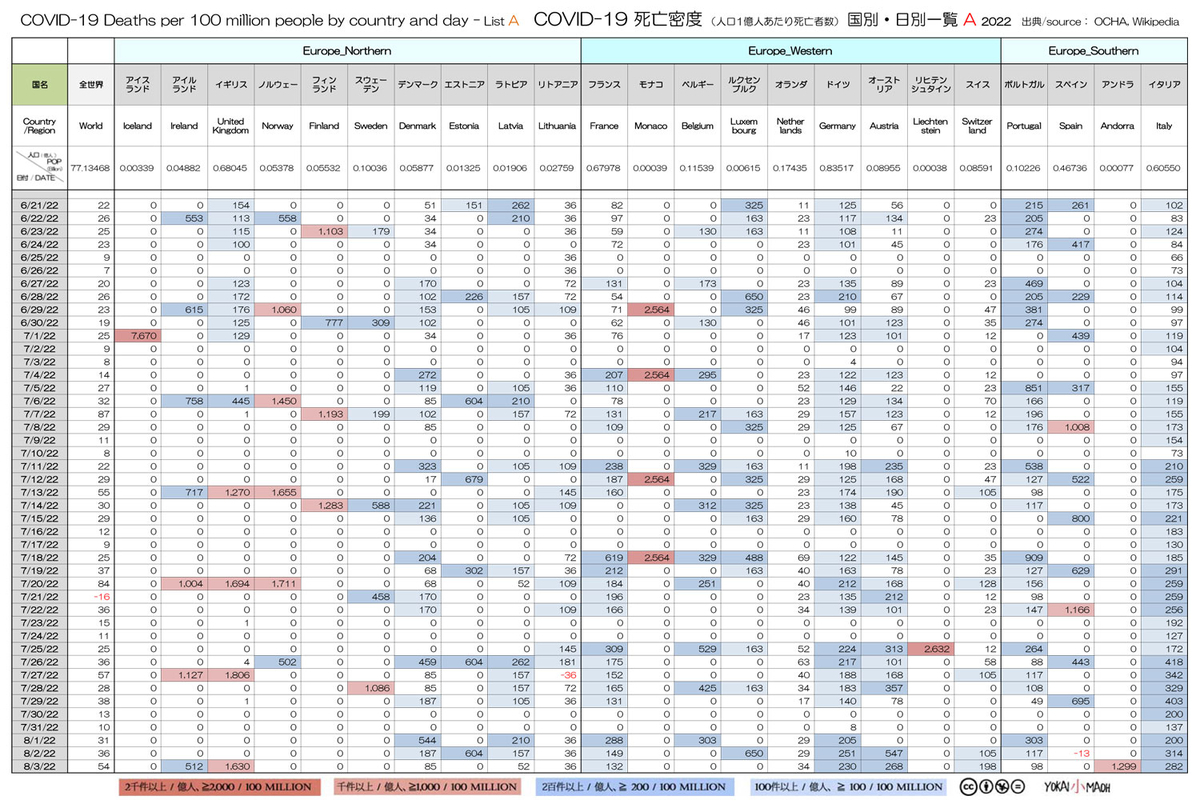1200x804 pixels.
Task: Select the Lithuania column header
Action: pyautogui.click(x=557, y=127)
